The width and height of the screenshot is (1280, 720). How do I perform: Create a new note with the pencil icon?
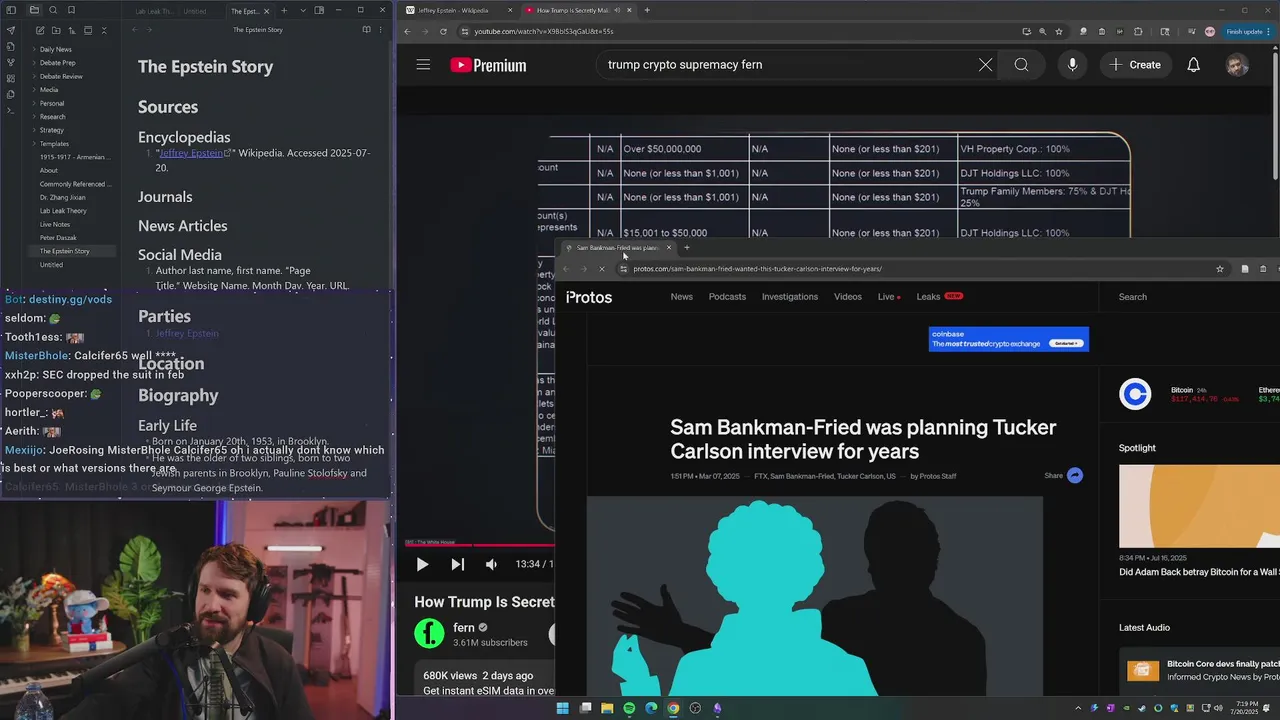point(40,30)
